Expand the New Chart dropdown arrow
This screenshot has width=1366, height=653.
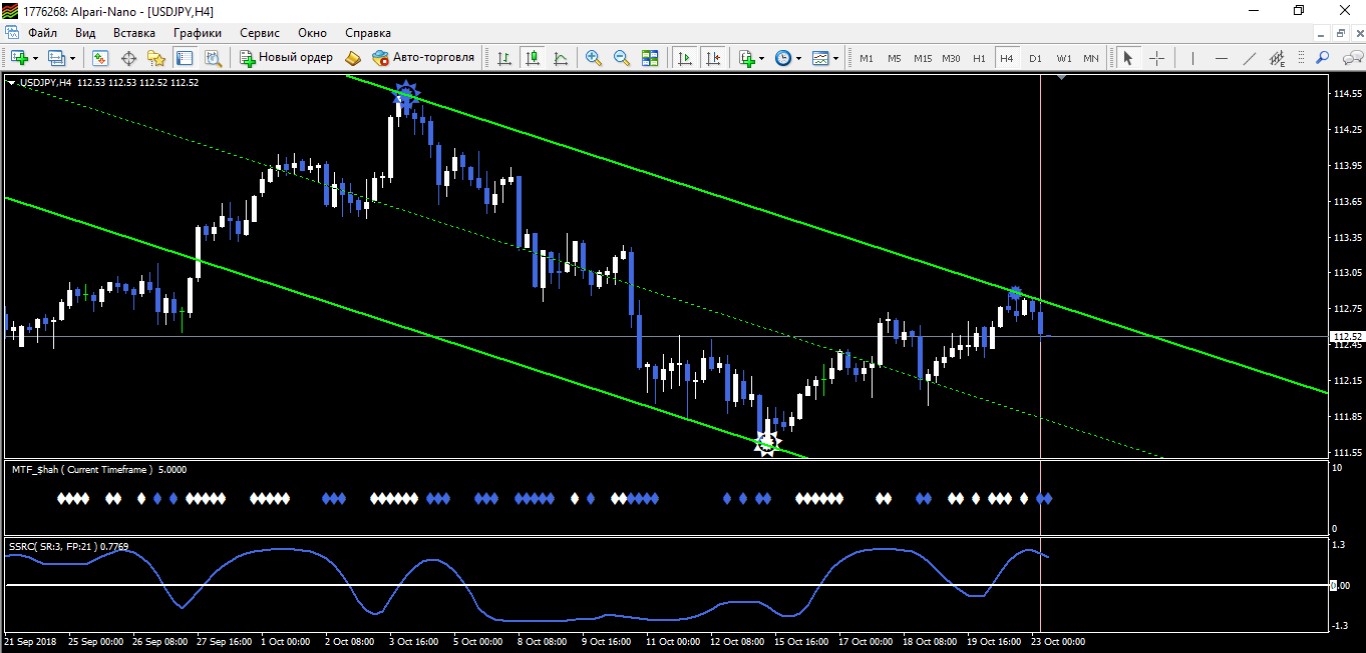pyautogui.click(x=35, y=59)
